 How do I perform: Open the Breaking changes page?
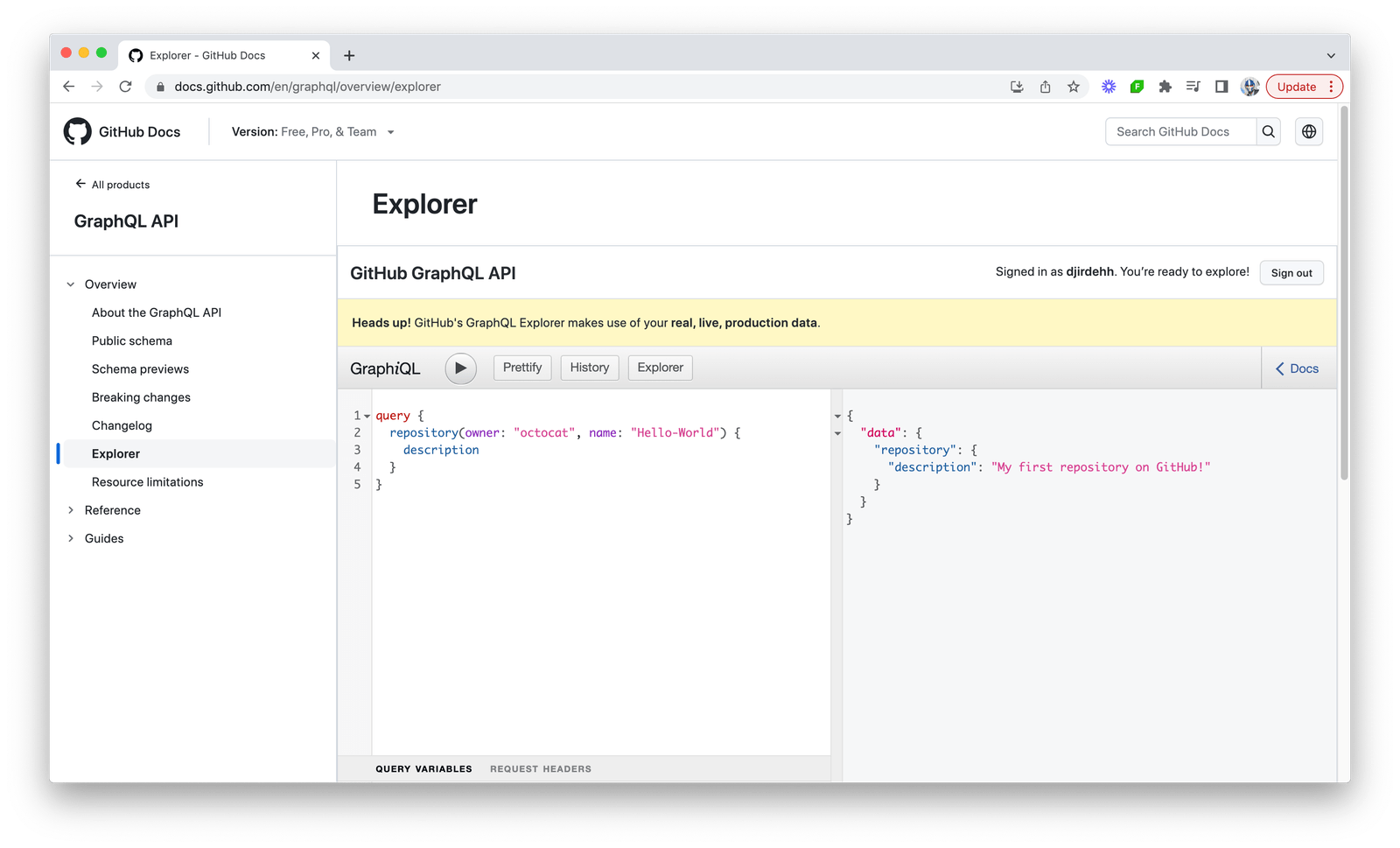pyautogui.click(x=141, y=397)
